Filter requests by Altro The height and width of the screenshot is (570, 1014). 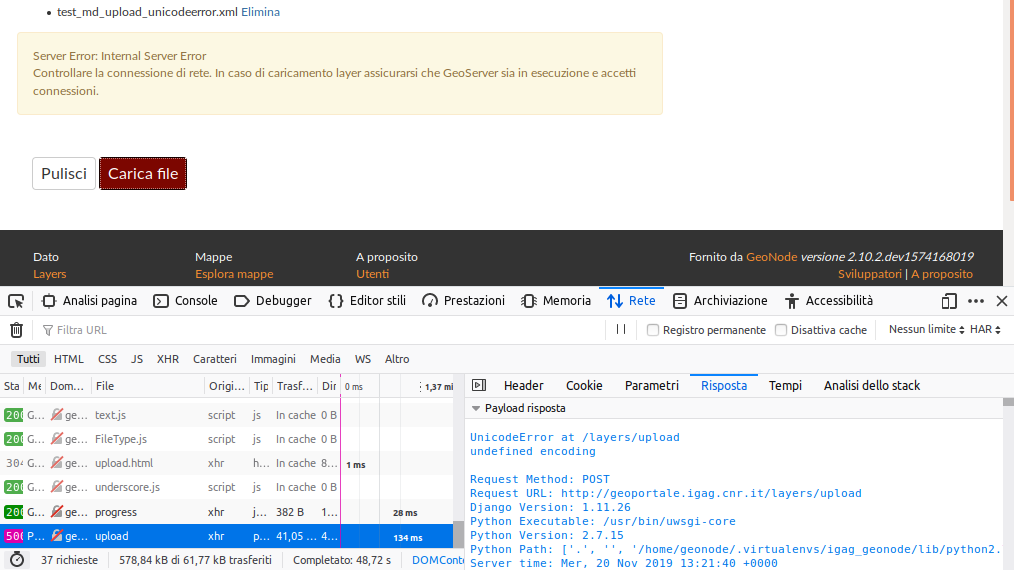tap(397, 359)
